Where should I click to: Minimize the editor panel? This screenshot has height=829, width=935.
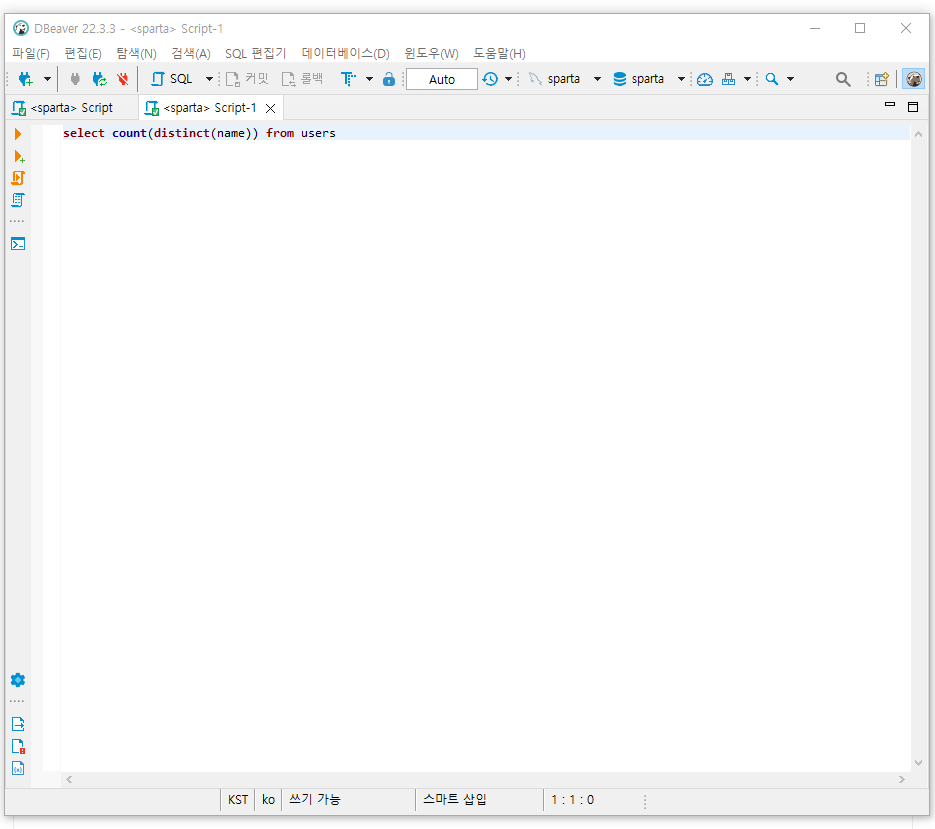pyautogui.click(x=890, y=105)
